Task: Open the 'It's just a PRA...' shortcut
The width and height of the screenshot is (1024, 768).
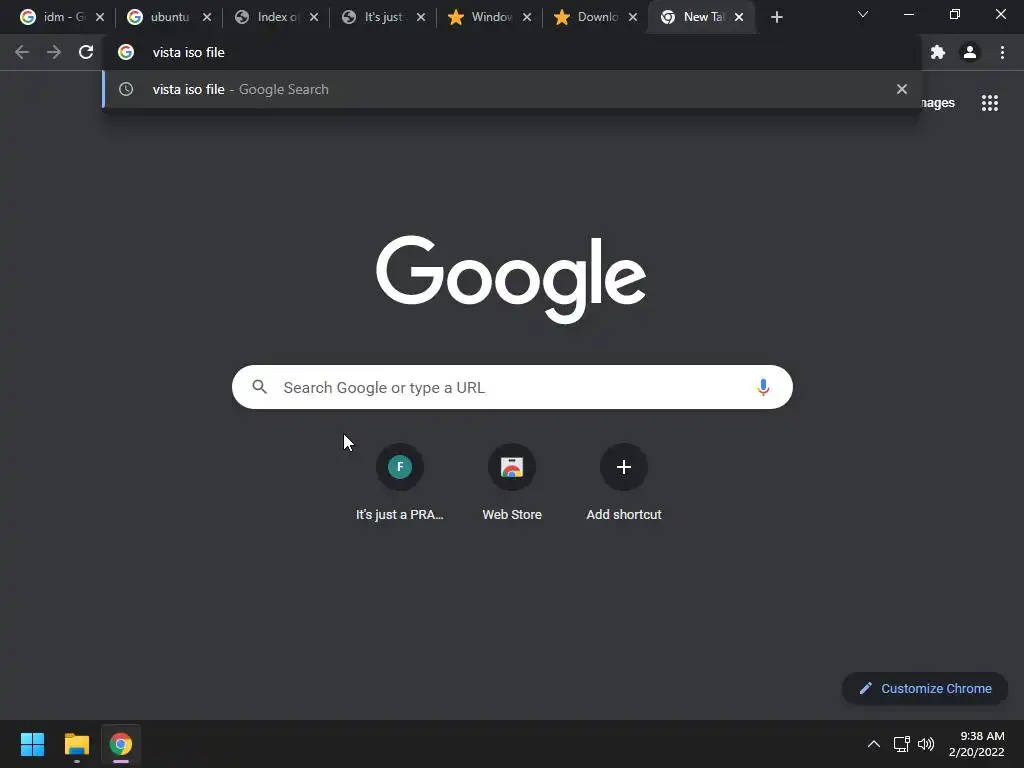Action: (x=400, y=483)
